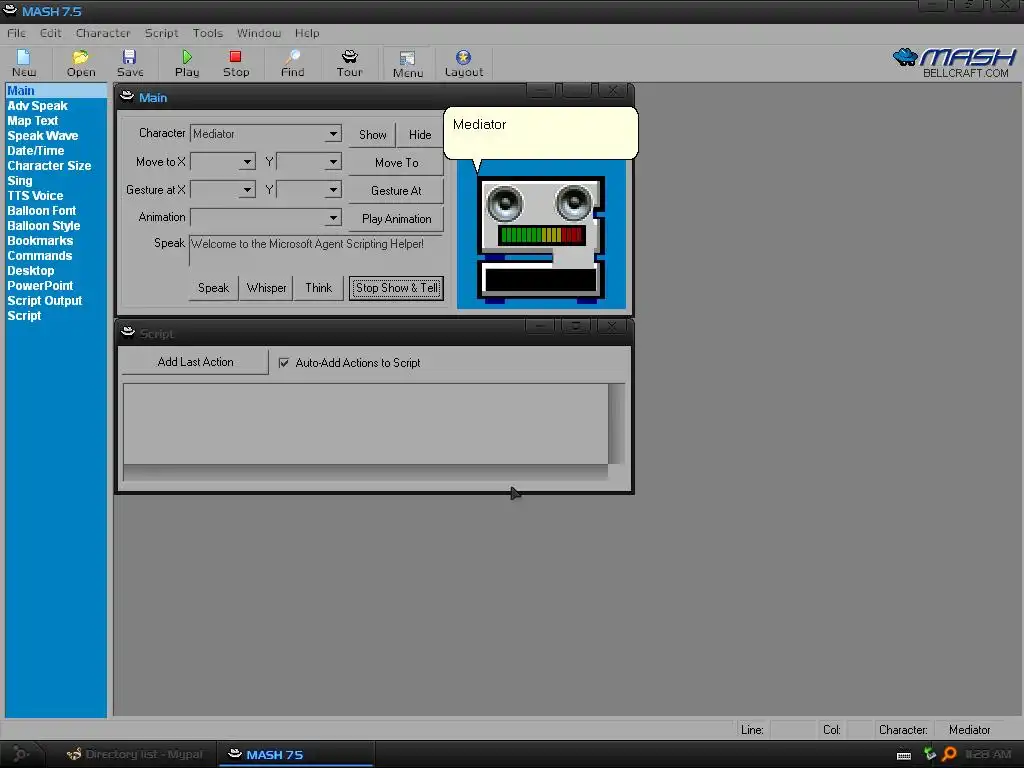The height and width of the screenshot is (768, 1024).
Task: Open the Find tool in the toolbar
Action: tap(293, 63)
